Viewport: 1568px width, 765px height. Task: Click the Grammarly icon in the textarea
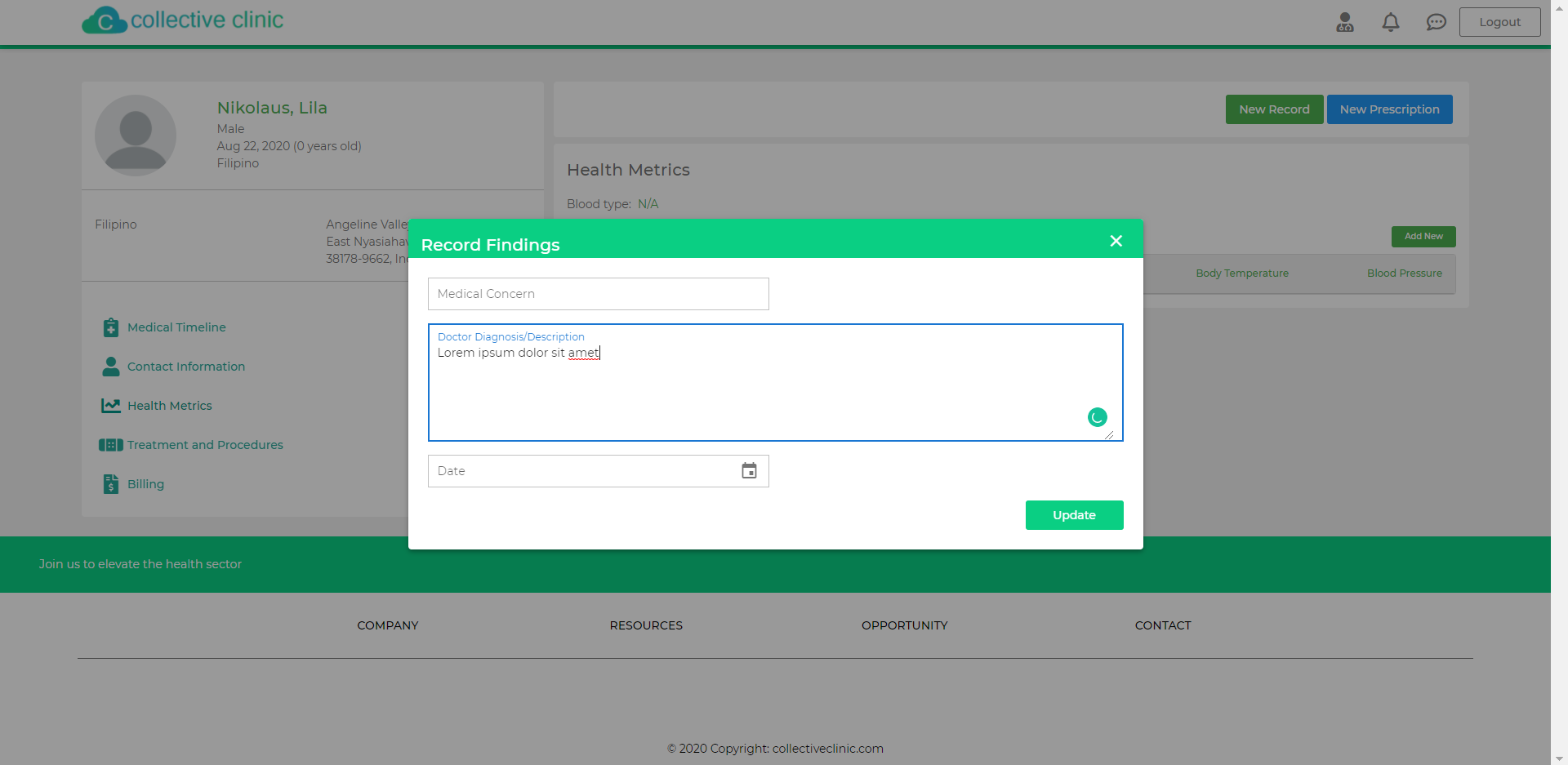click(x=1098, y=417)
